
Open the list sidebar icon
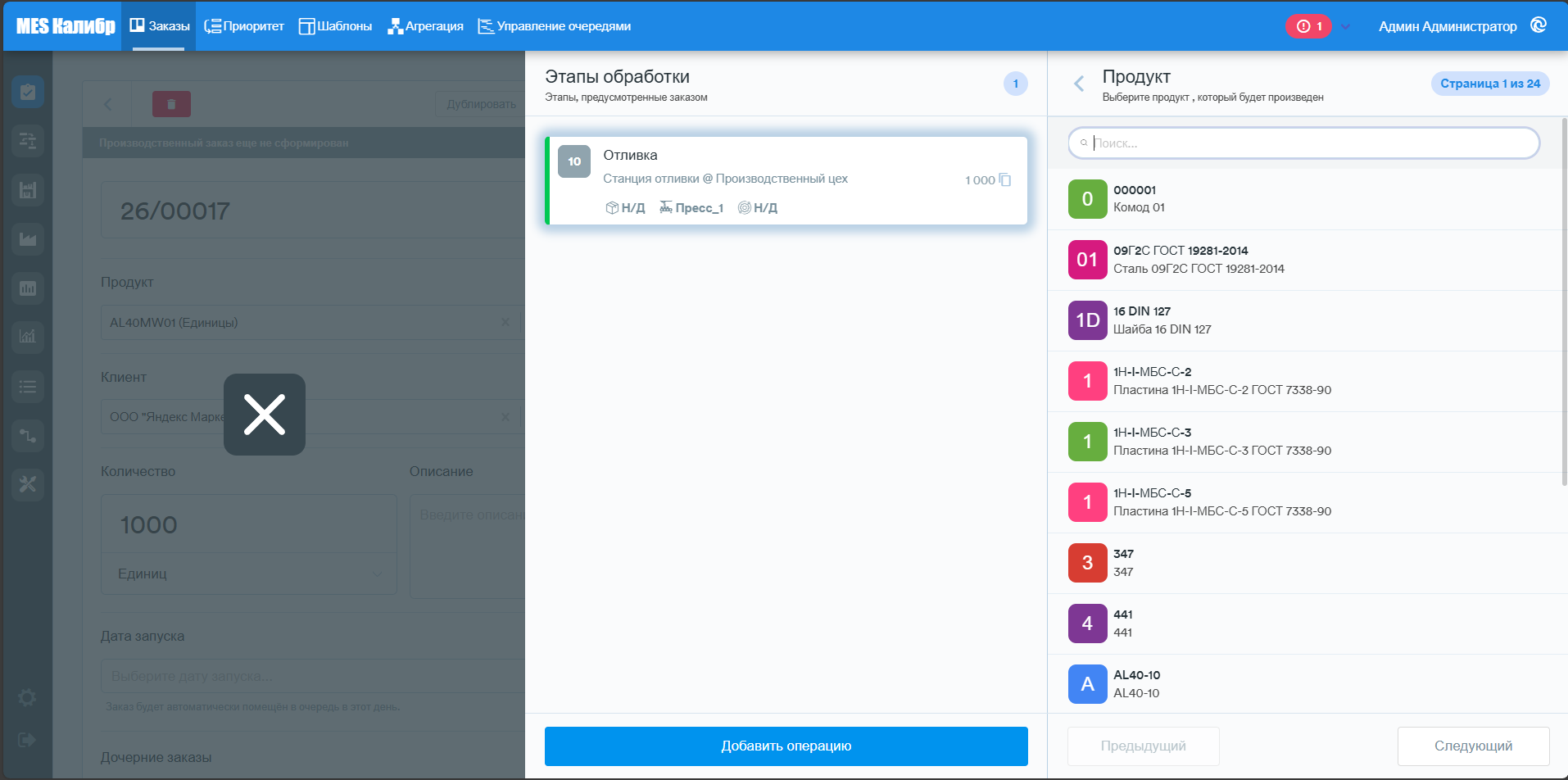[x=28, y=386]
